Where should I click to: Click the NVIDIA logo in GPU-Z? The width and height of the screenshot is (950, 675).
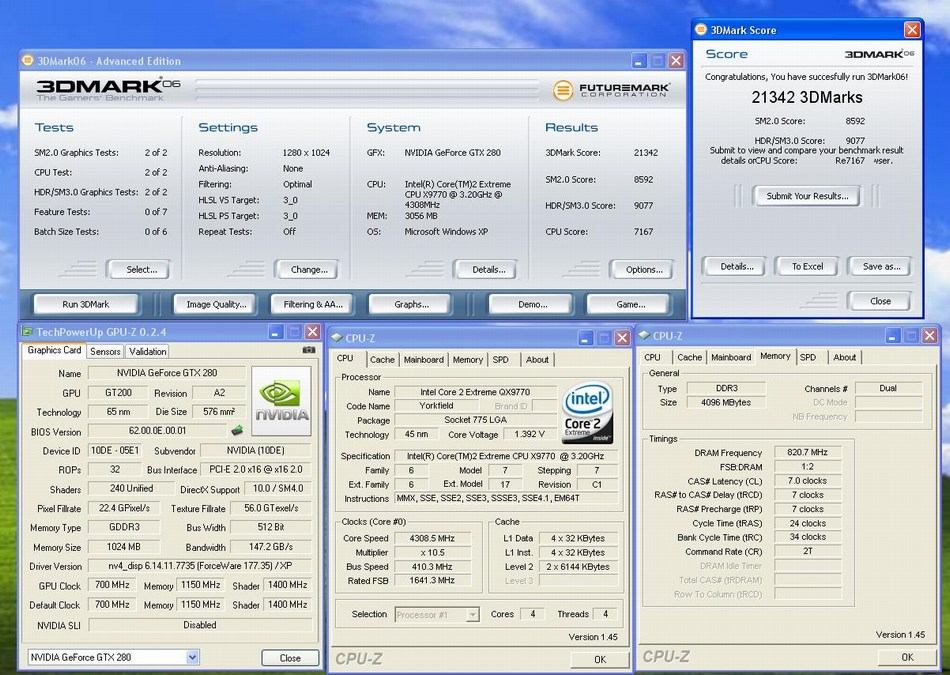click(282, 401)
